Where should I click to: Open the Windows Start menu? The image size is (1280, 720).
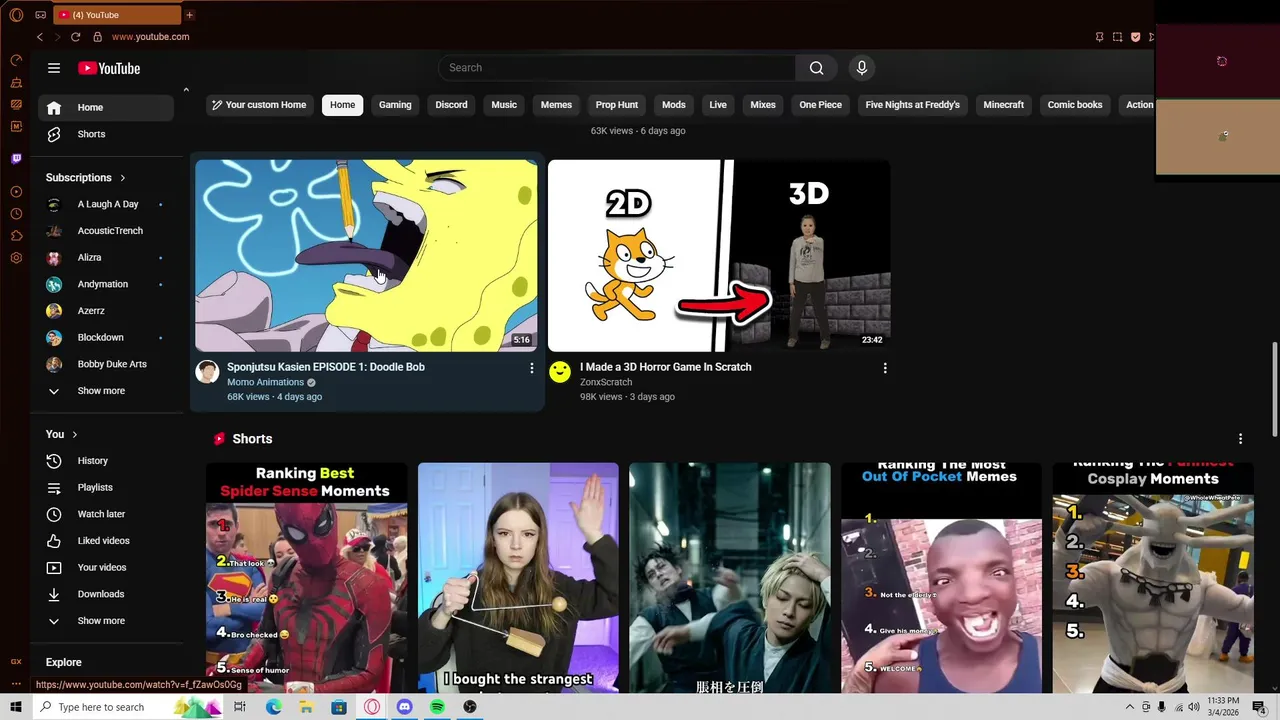coord(16,707)
